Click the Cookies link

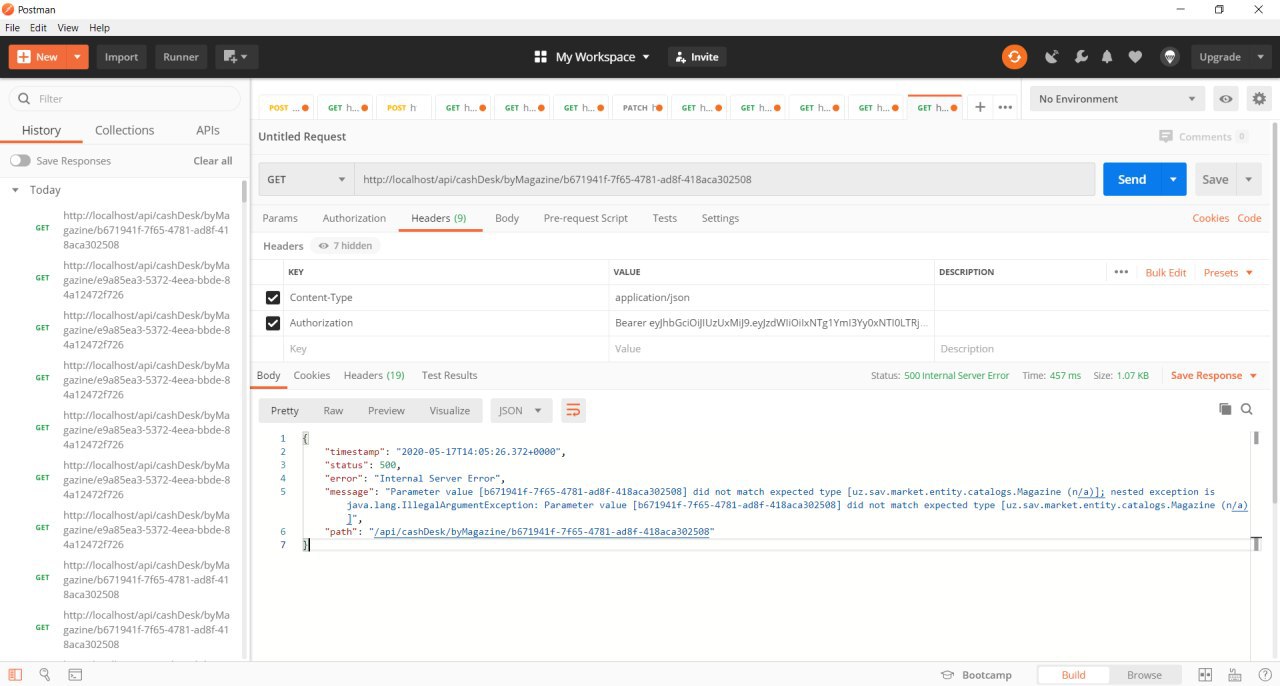pyautogui.click(x=1210, y=218)
